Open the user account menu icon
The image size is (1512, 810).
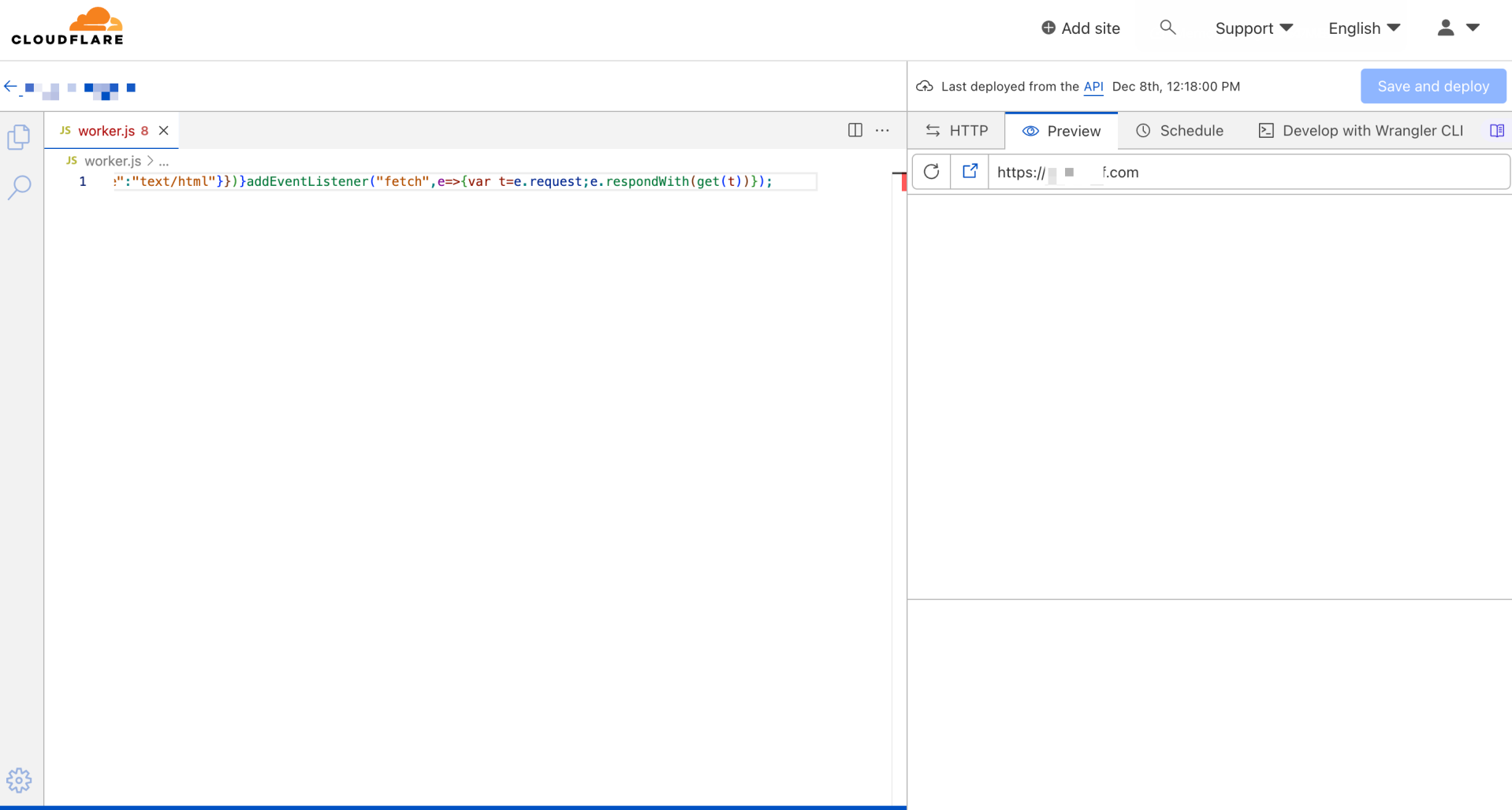point(1445,28)
